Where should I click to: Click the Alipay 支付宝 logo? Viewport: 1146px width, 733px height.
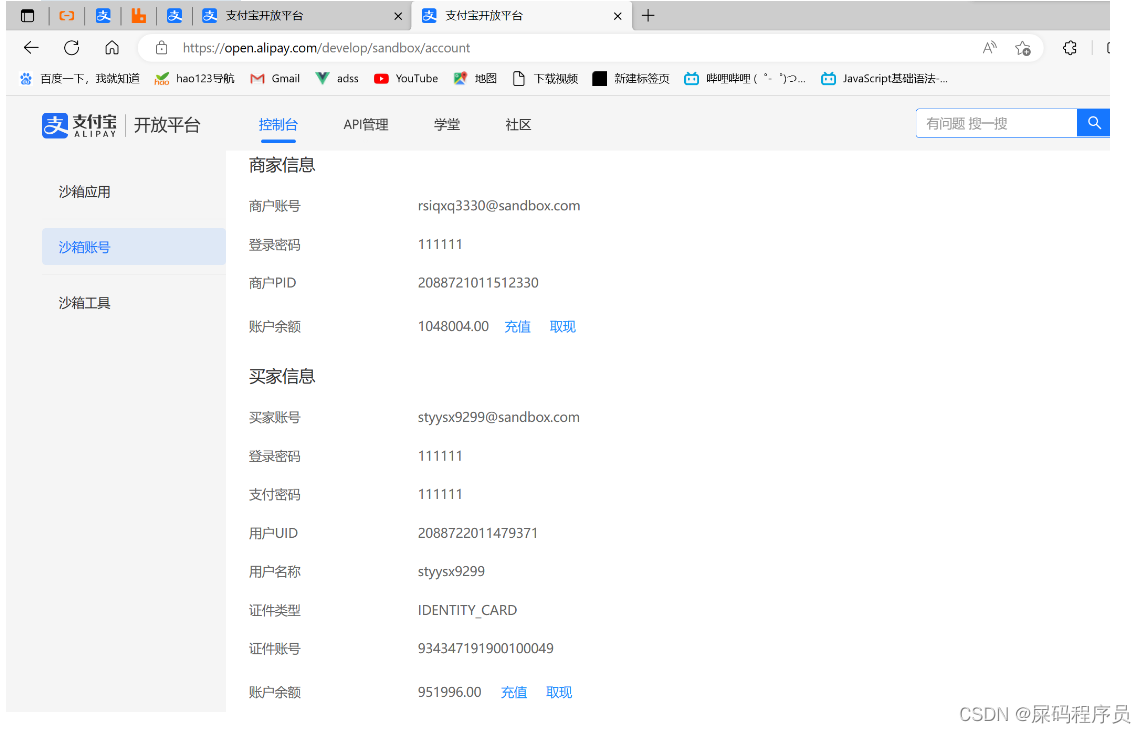point(79,125)
